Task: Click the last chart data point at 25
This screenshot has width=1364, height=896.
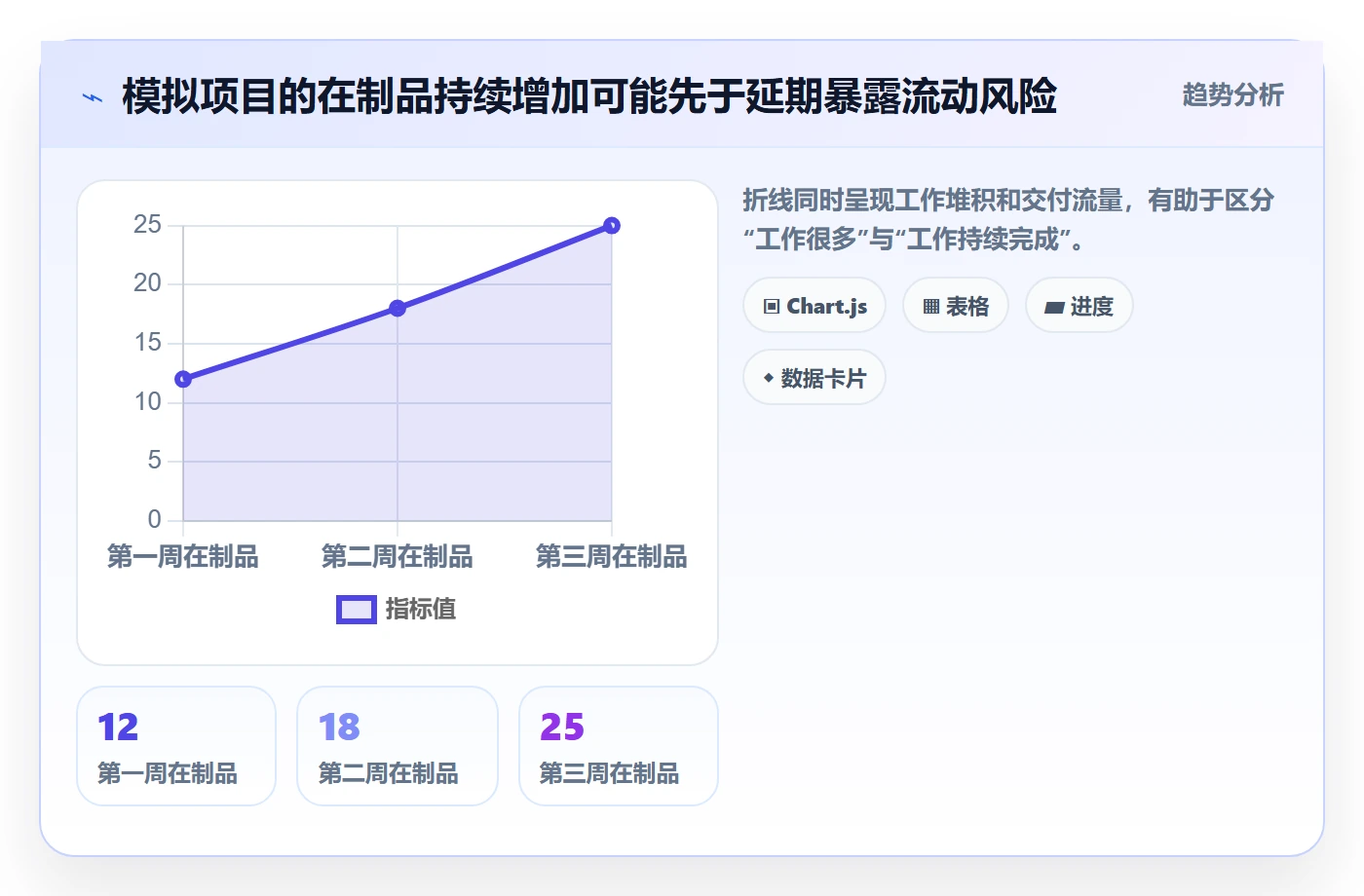Action: [x=612, y=226]
